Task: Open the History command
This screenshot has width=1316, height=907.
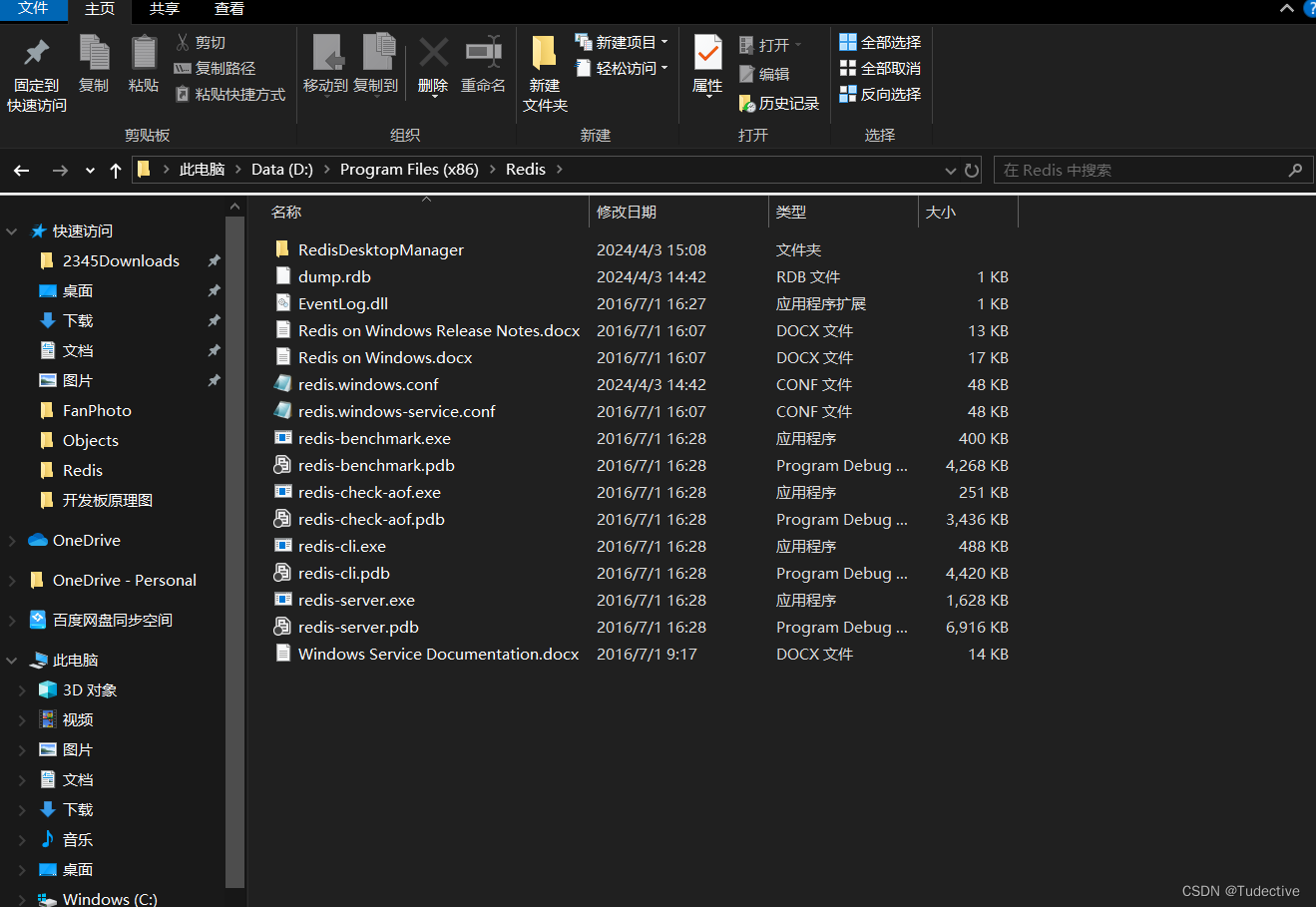Action: pos(778,103)
